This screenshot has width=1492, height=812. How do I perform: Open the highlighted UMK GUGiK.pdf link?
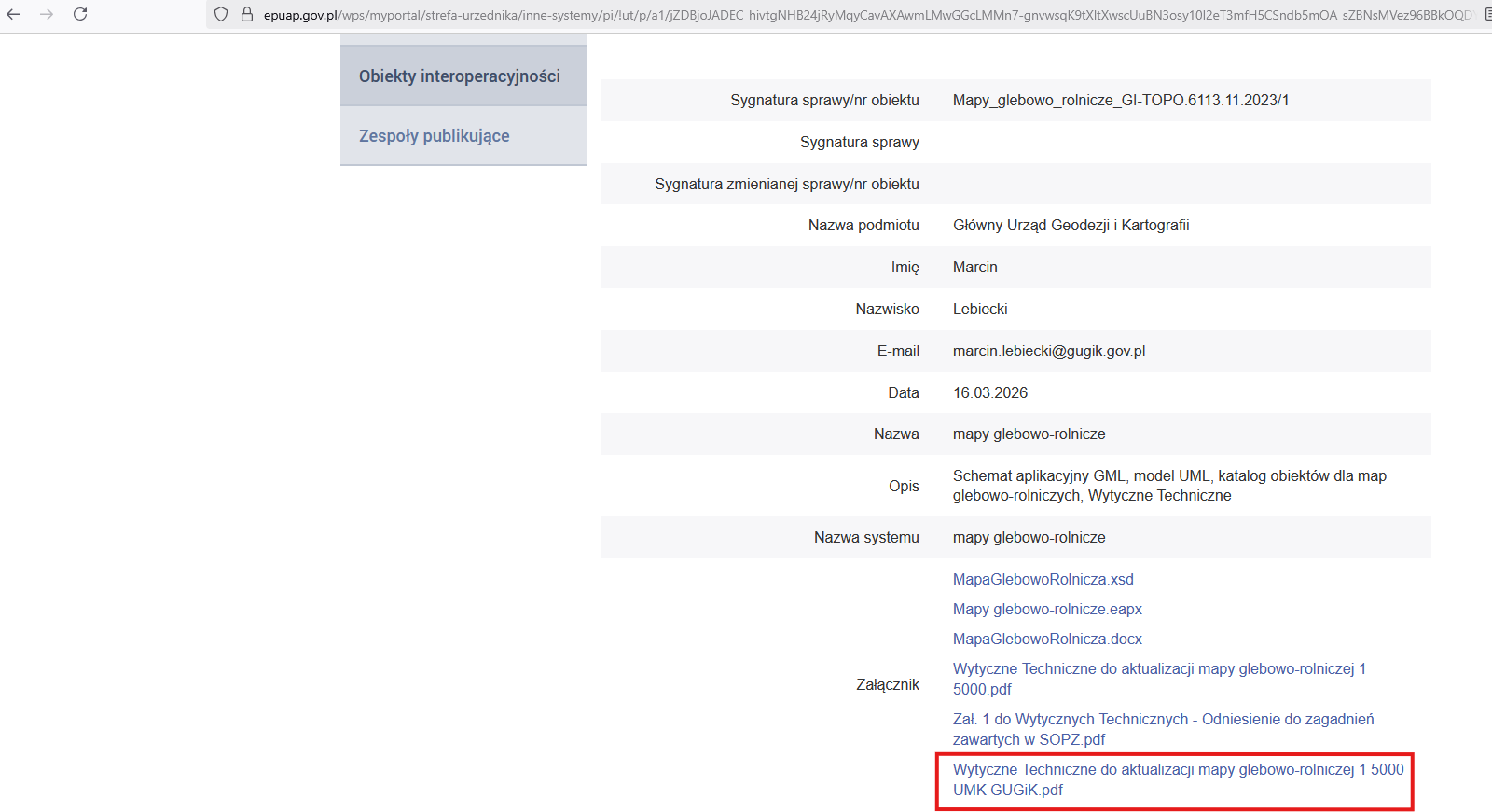1177,770
